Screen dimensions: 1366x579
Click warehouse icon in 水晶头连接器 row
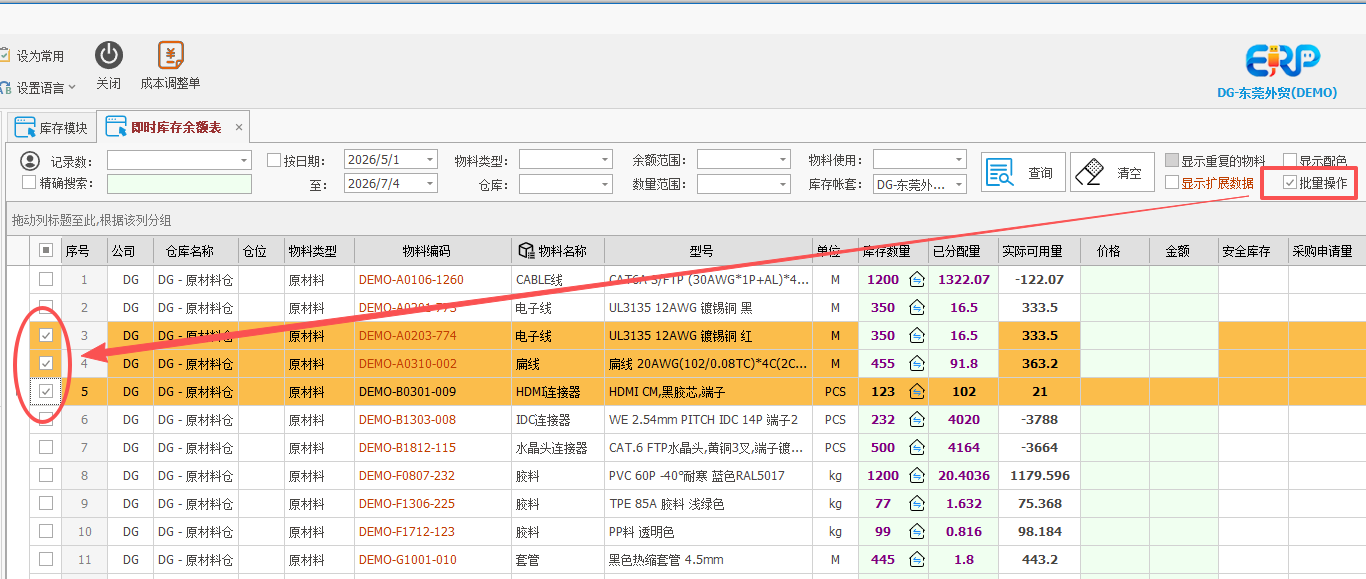click(916, 448)
